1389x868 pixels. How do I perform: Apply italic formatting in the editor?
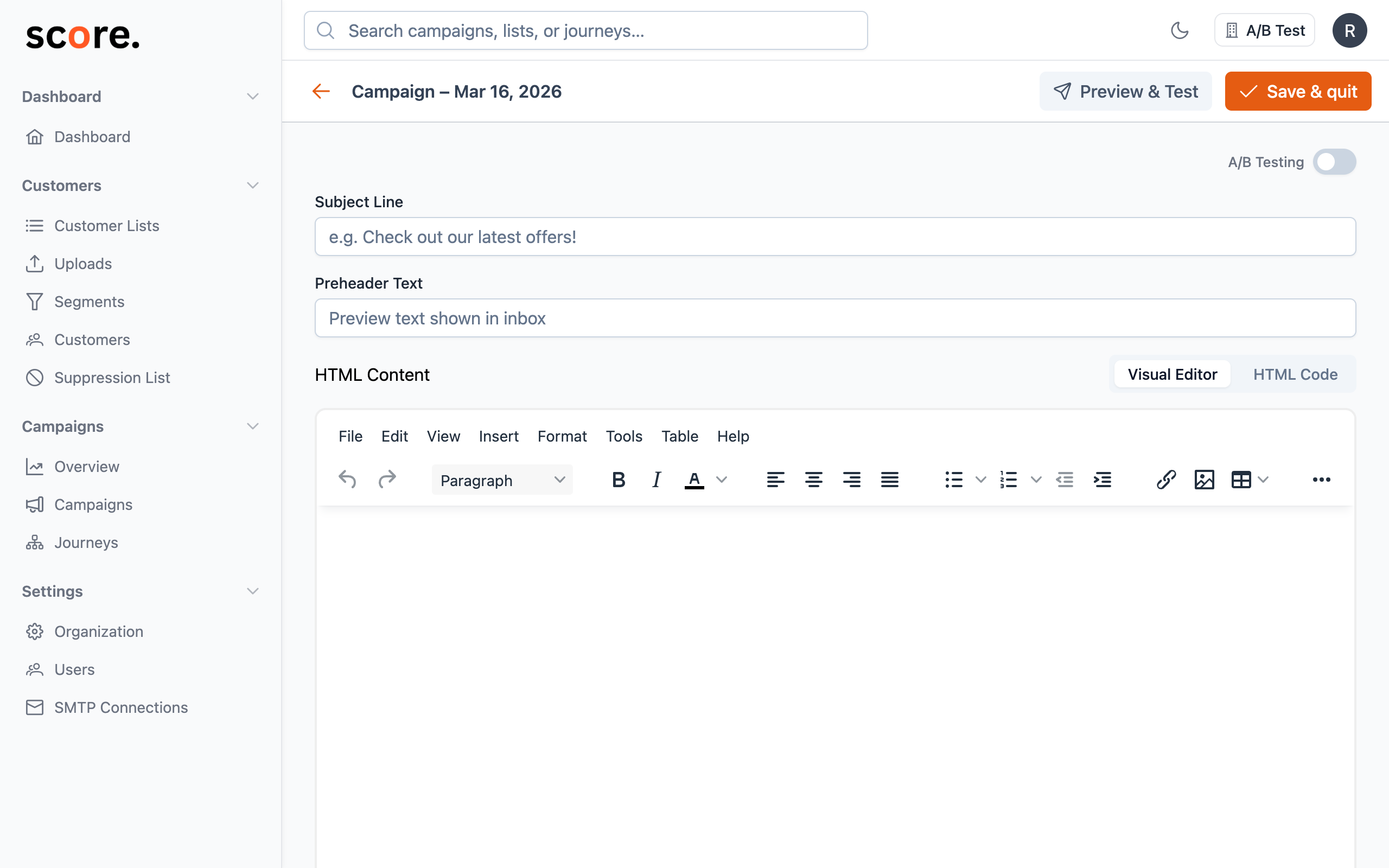coord(655,480)
